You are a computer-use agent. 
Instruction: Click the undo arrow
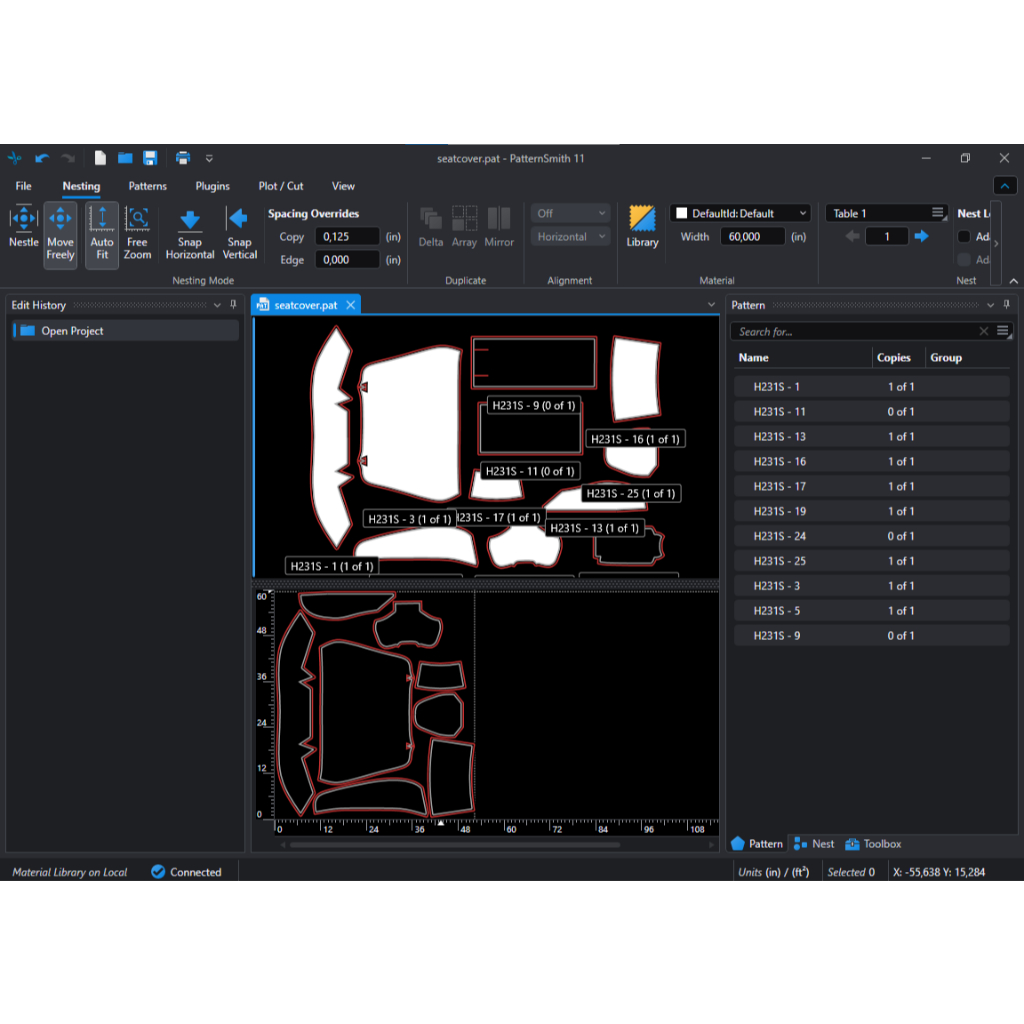(42, 158)
